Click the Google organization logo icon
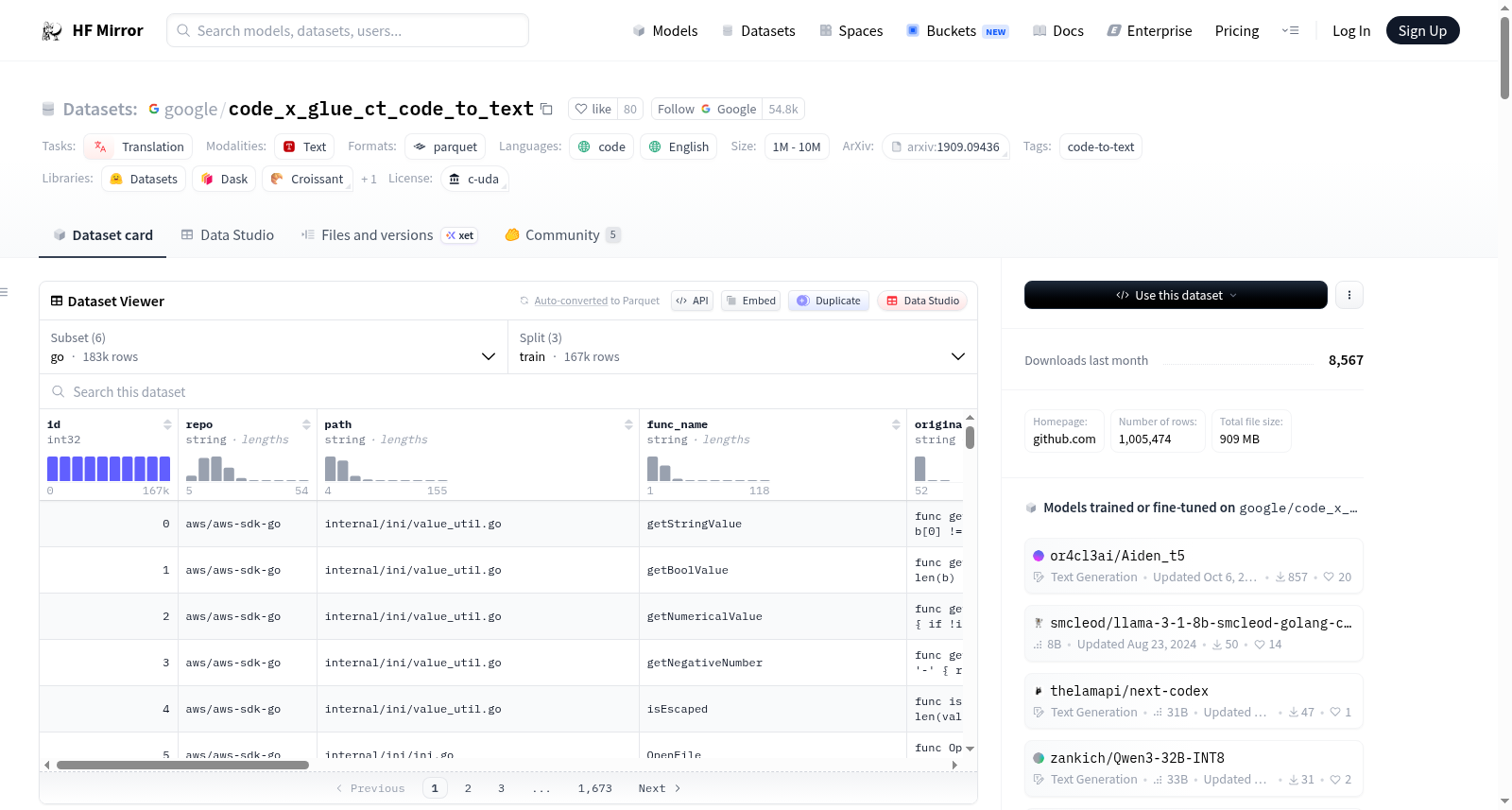 [x=154, y=109]
